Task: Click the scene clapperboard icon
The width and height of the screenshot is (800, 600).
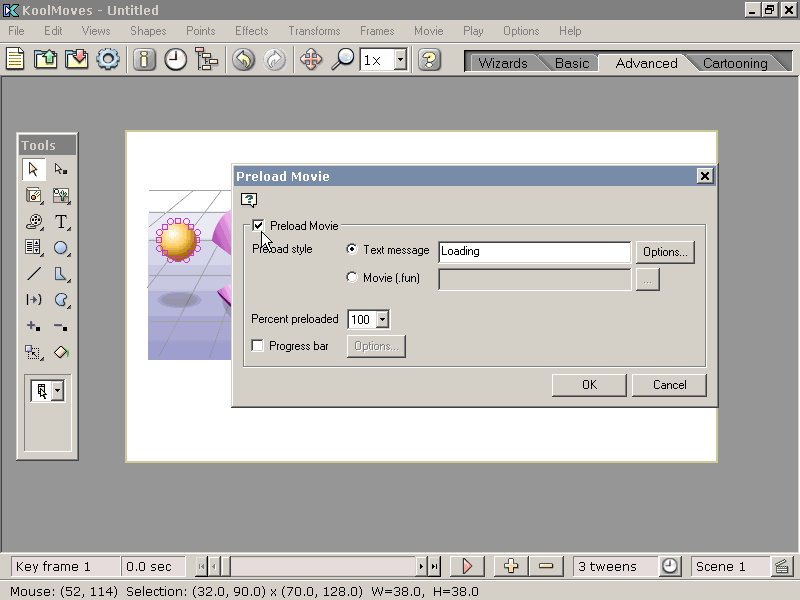Action: pos(782,566)
